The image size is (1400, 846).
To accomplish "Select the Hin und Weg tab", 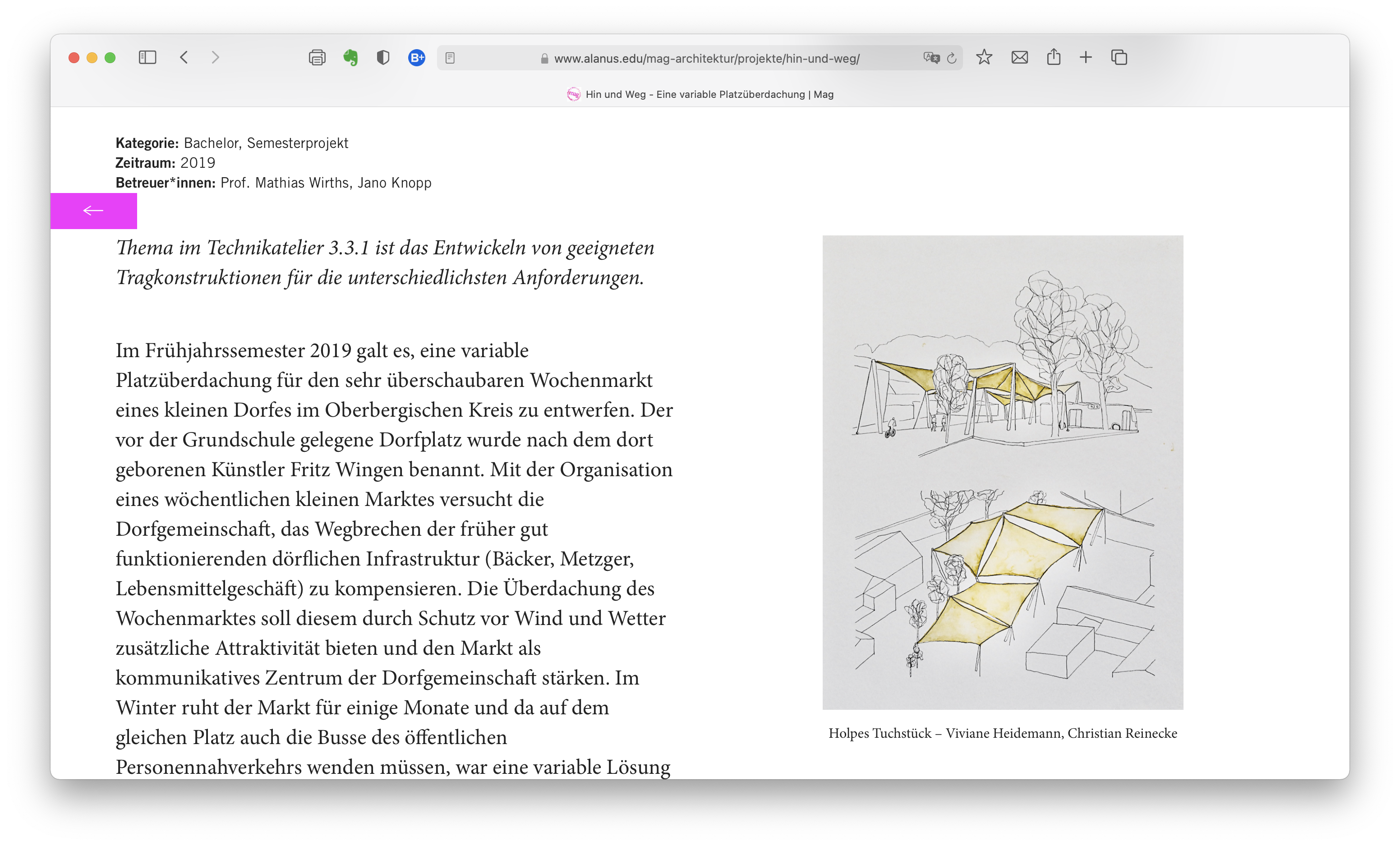I will tap(700, 94).
